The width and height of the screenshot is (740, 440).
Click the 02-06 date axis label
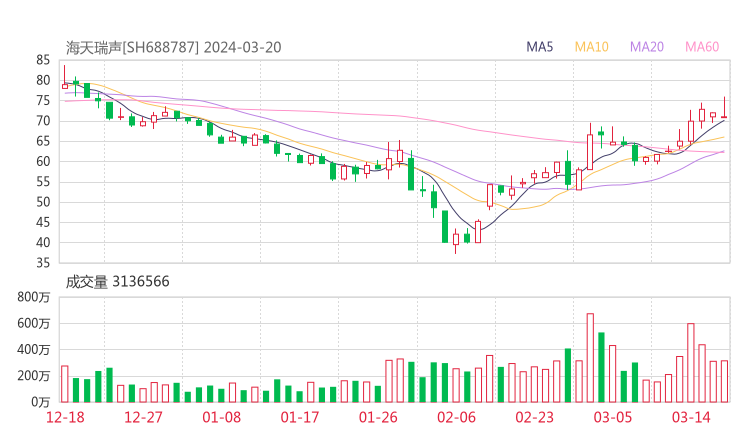(456, 417)
